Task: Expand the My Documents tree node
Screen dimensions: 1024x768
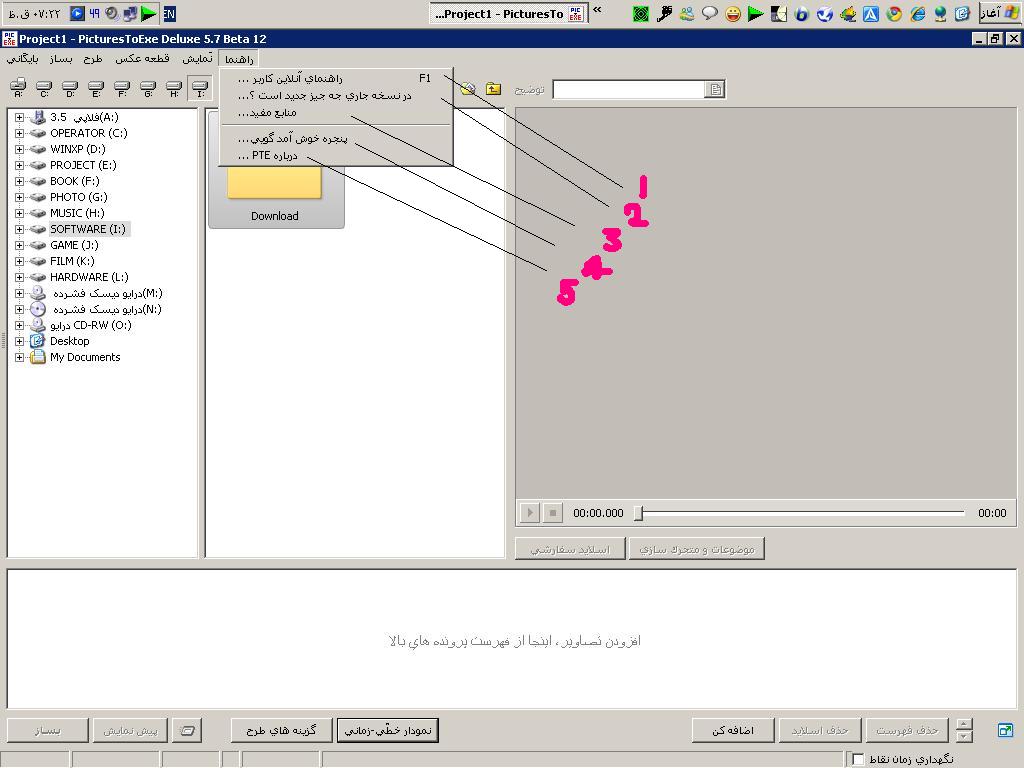Action: coord(19,357)
